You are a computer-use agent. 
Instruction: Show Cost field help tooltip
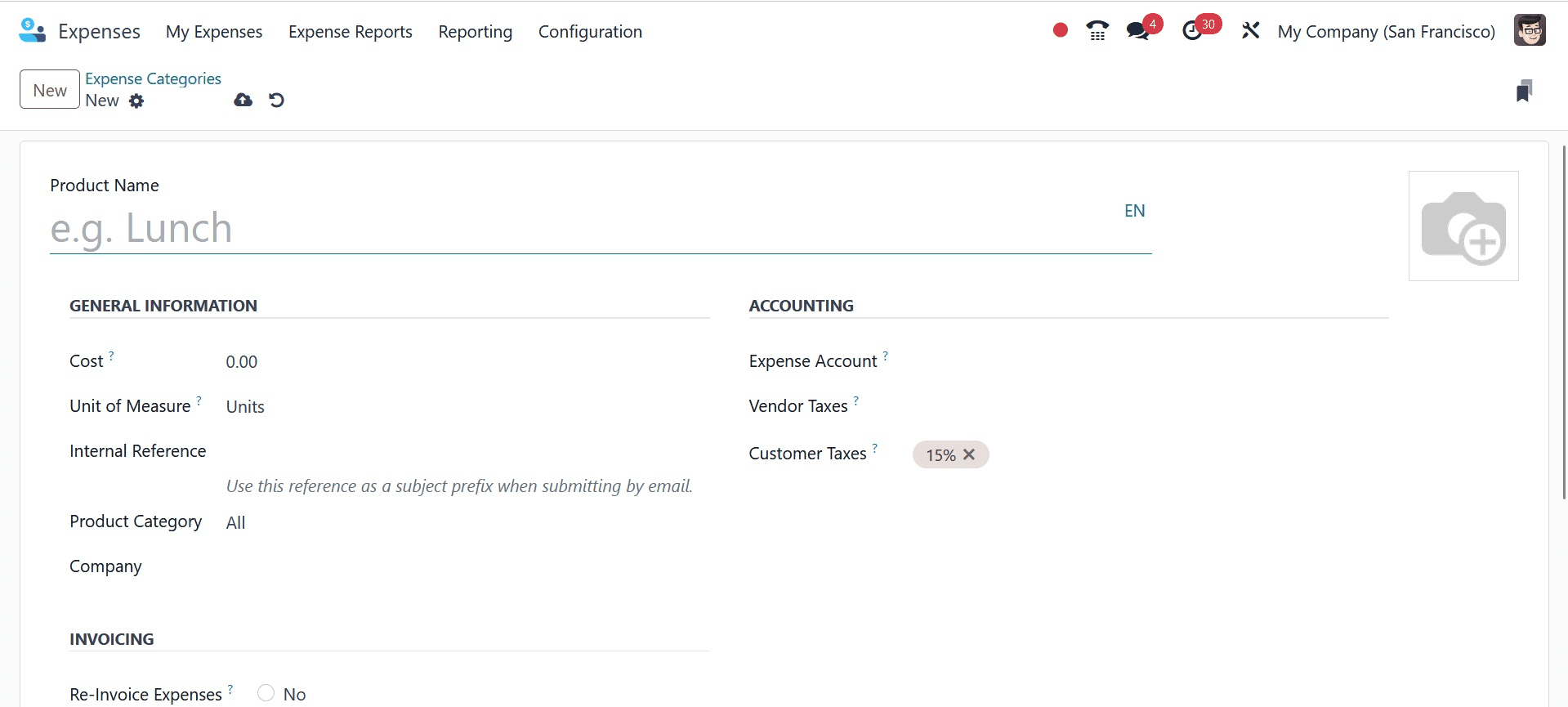click(x=111, y=356)
